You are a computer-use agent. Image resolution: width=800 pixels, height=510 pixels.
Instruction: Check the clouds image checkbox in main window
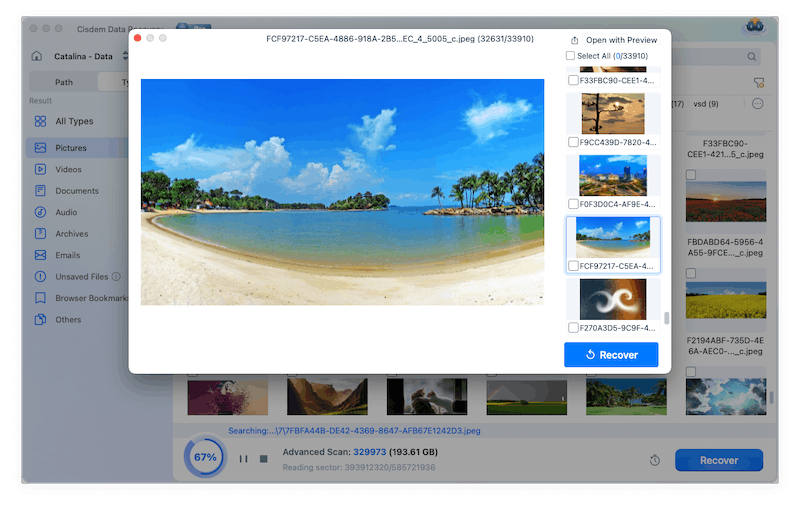[x=691, y=372]
